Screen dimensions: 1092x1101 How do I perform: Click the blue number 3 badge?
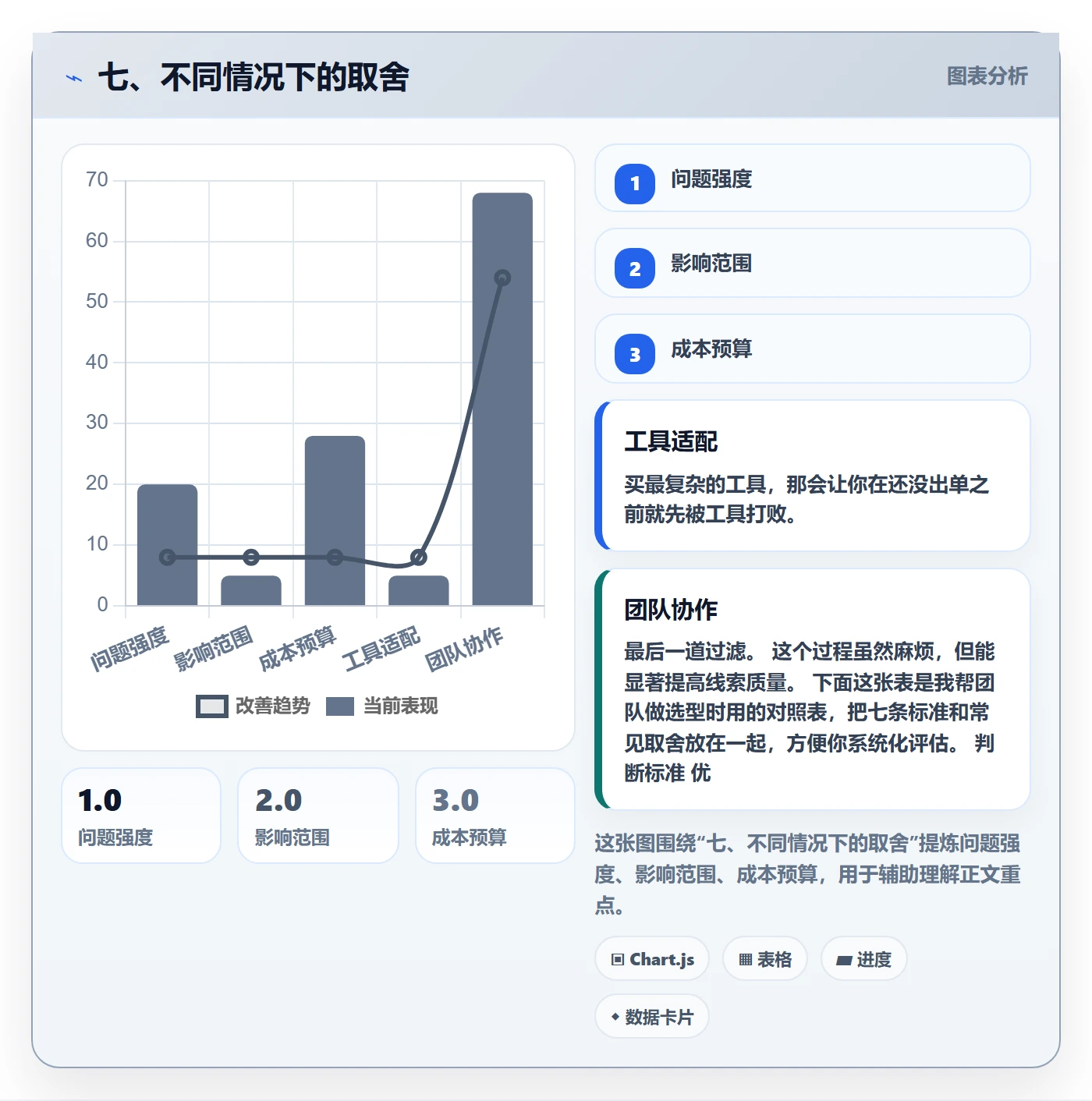coord(635,354)
